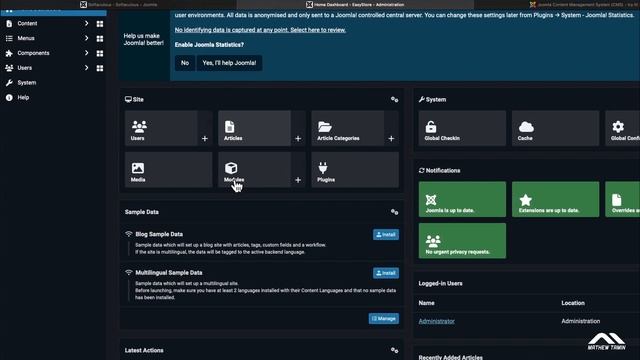Open the Users dashboard grid icon
The image size is (640, 360).
coord(100,68)
